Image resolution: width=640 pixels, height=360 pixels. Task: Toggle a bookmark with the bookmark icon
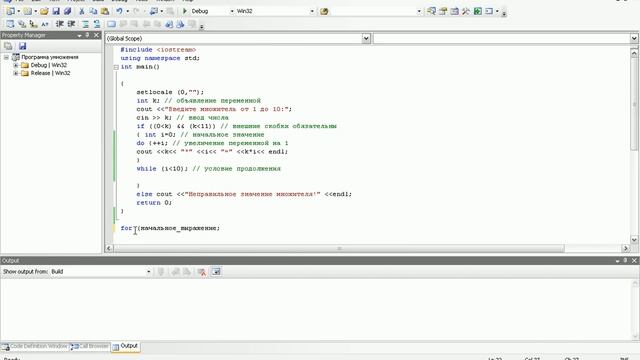coord(111,24)
